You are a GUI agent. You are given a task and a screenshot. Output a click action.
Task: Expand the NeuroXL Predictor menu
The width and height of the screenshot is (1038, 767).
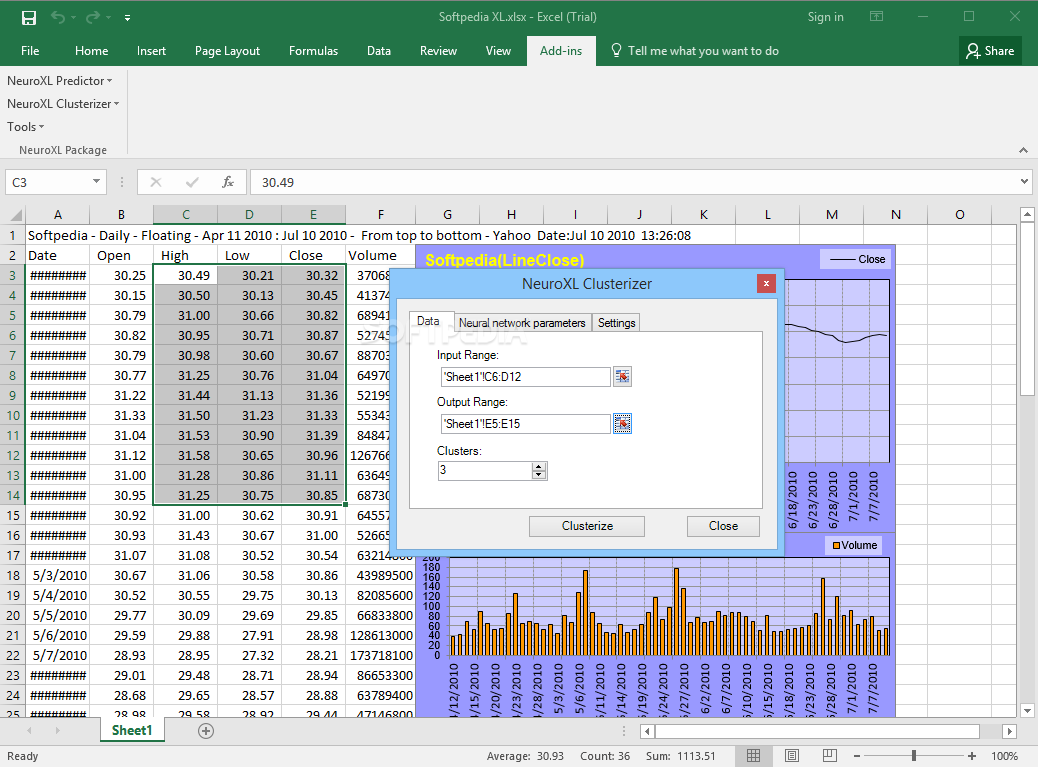[x=60, y=81]
